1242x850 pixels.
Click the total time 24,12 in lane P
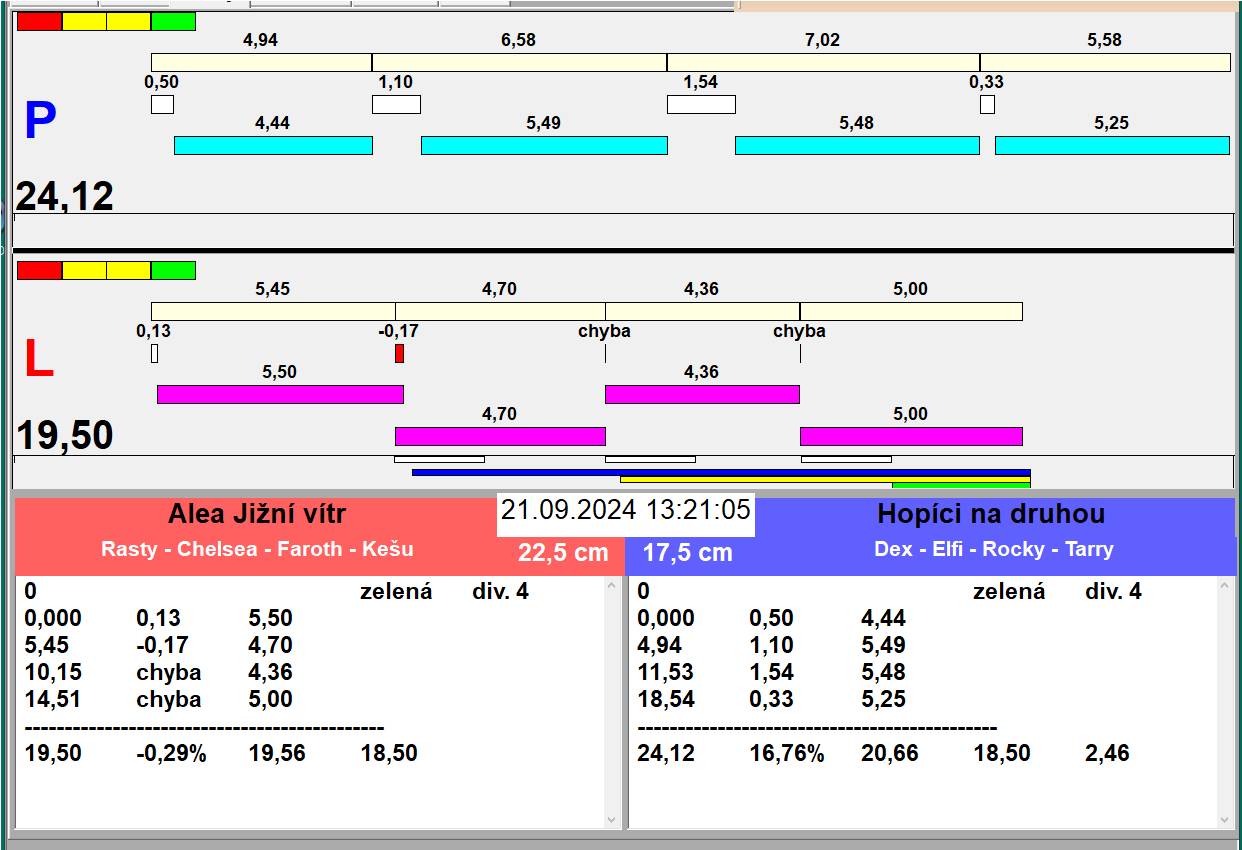click(65, 196)
